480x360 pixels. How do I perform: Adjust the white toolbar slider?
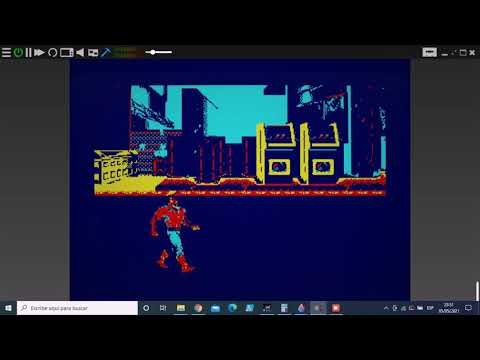point(159,52)
